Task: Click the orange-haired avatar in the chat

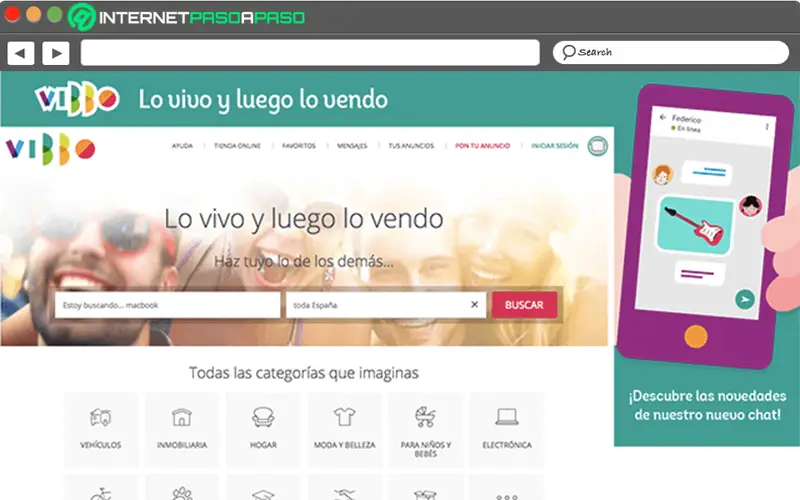Action: [x=663, y=175]
